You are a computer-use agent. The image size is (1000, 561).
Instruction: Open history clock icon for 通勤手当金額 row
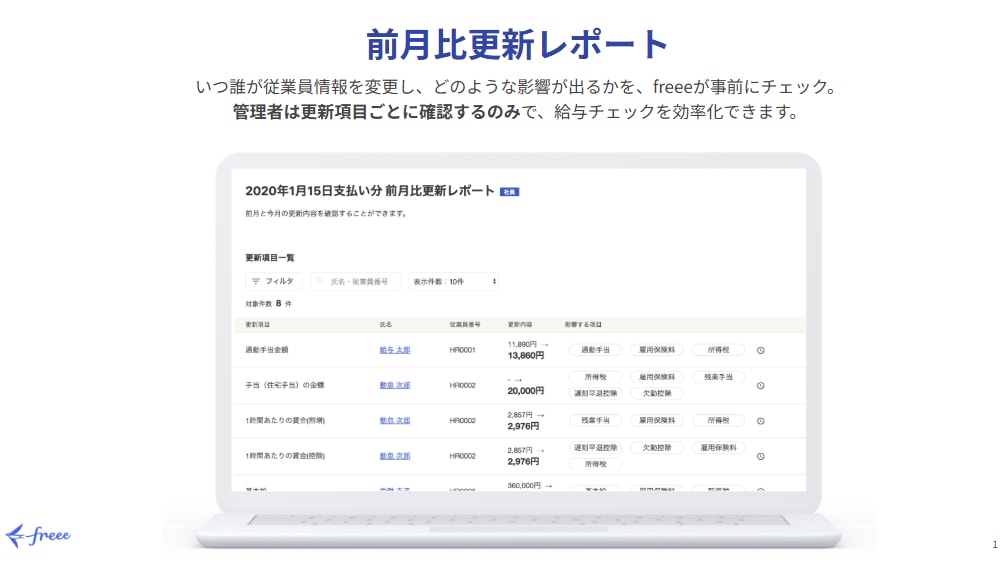pyautogui.click(x=760, y=351)
